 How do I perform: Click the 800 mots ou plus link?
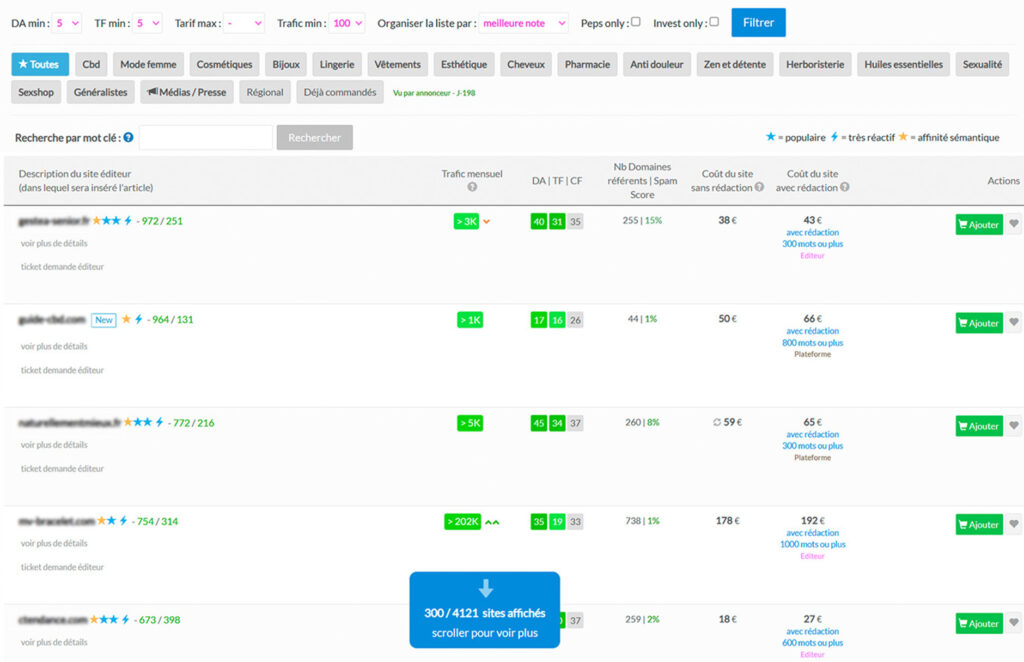pos(812,343)
